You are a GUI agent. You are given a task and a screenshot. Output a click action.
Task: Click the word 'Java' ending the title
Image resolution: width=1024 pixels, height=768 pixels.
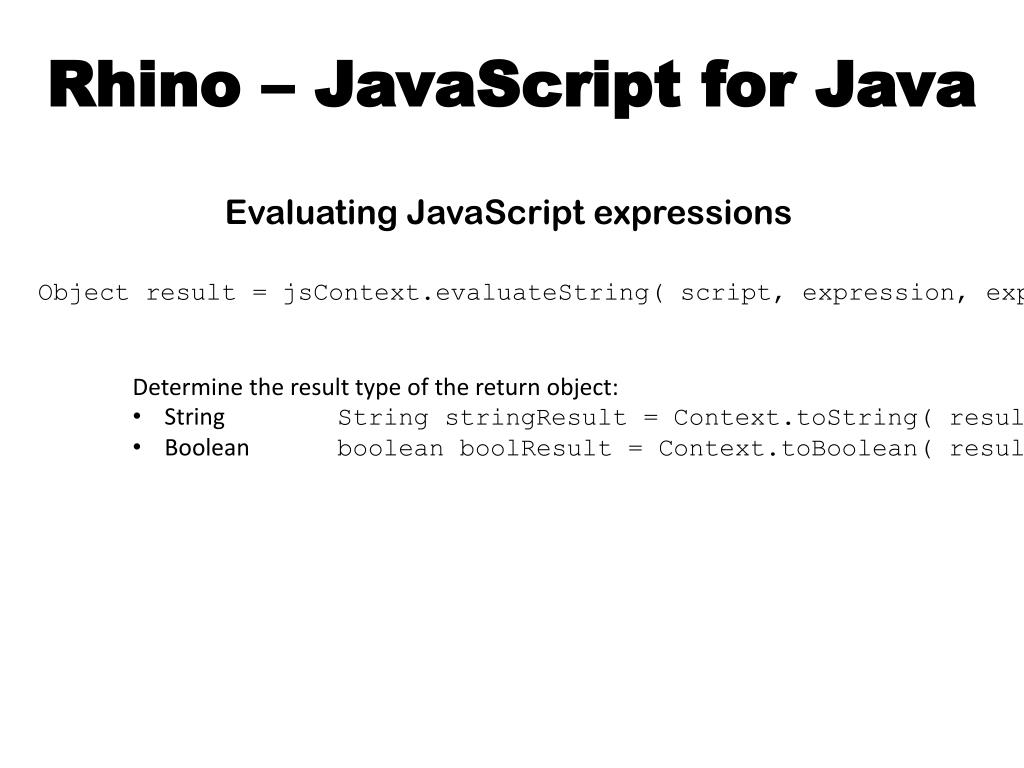pyautogui.click(x=895, y=86)
